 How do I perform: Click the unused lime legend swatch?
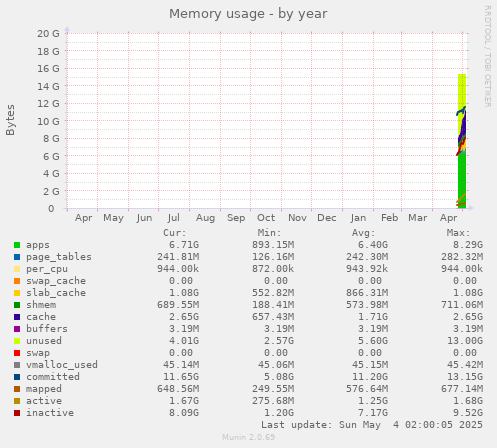click(17, 341)
